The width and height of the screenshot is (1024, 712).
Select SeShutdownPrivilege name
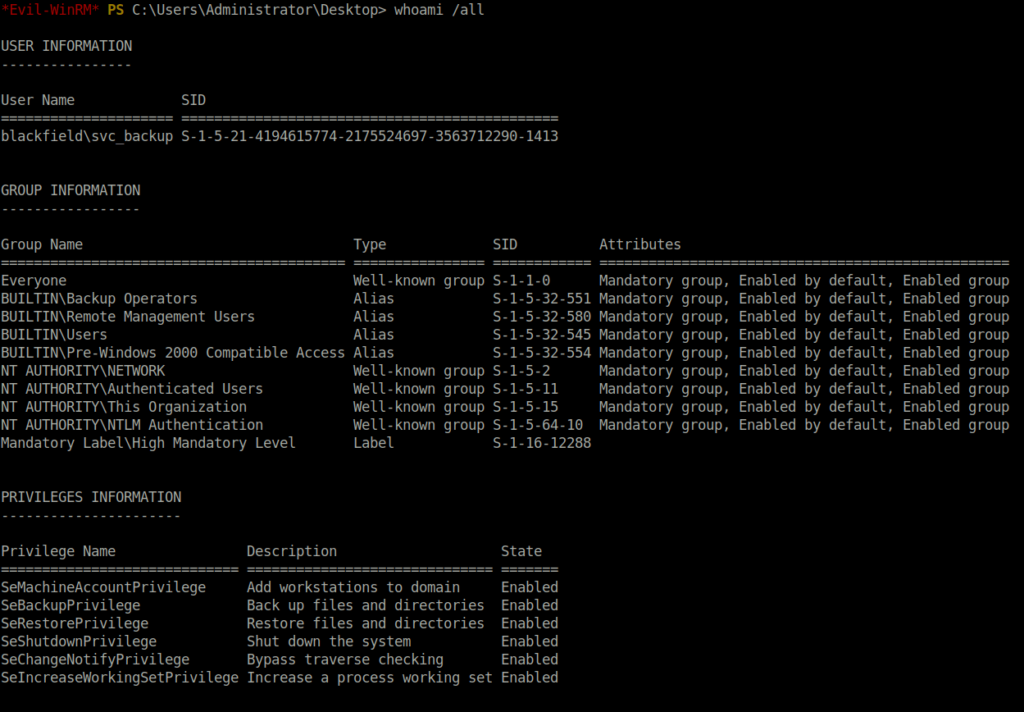(x=79, y=641)
